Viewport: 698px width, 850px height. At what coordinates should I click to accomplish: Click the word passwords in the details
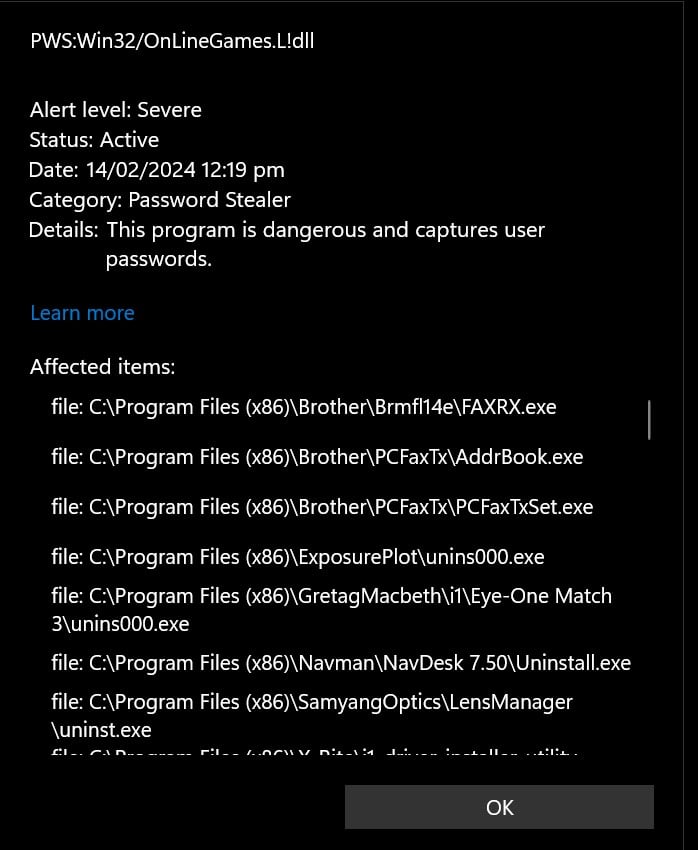point(158,260)
